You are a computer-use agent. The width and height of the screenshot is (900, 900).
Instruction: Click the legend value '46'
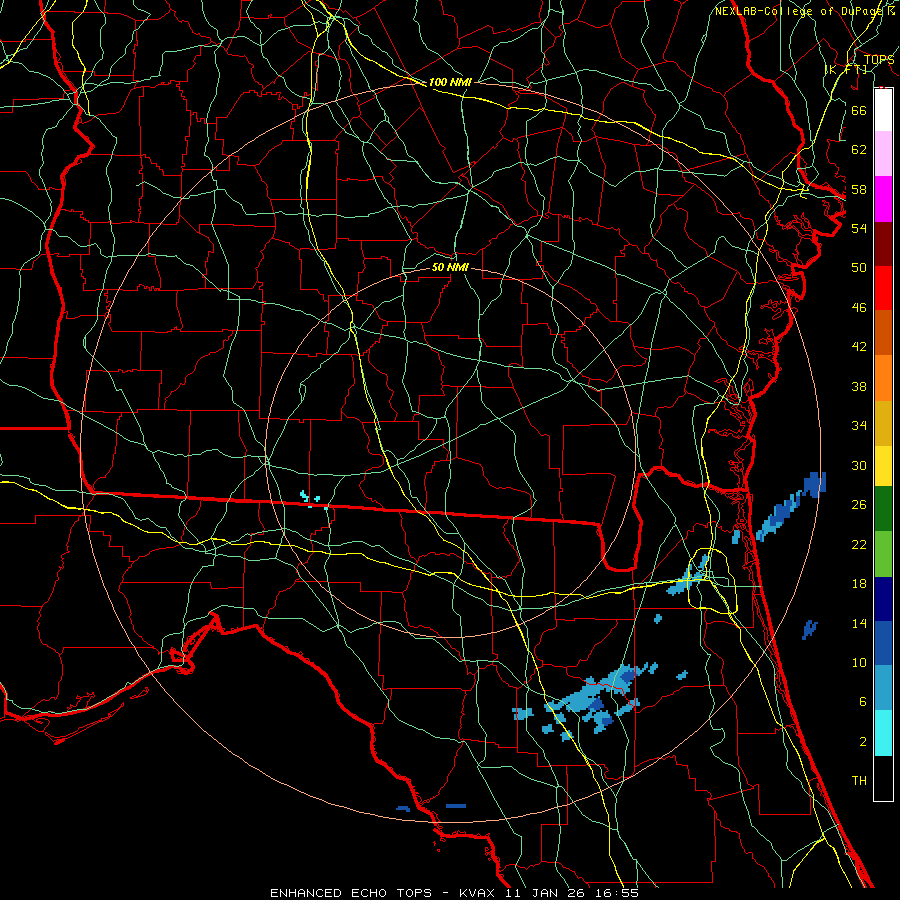tap(859, 308)
